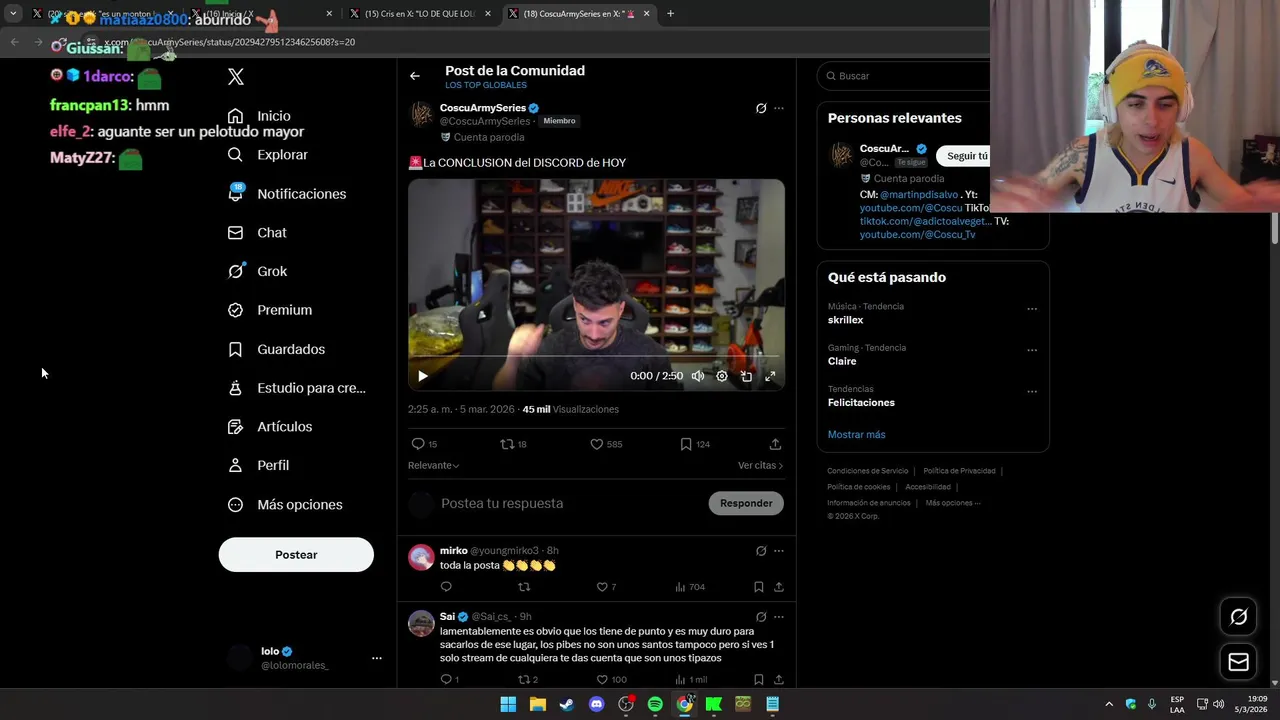Screen dimensions: 1280x720
Task: Open LOS TOP GLOBALES community link
Action: [x=486, y=85]
